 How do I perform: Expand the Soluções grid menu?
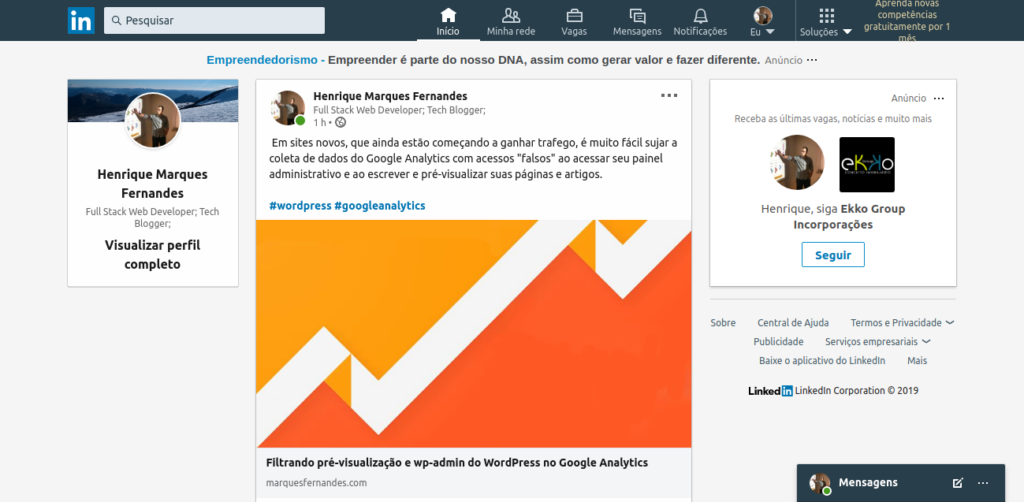click(826, 22)
